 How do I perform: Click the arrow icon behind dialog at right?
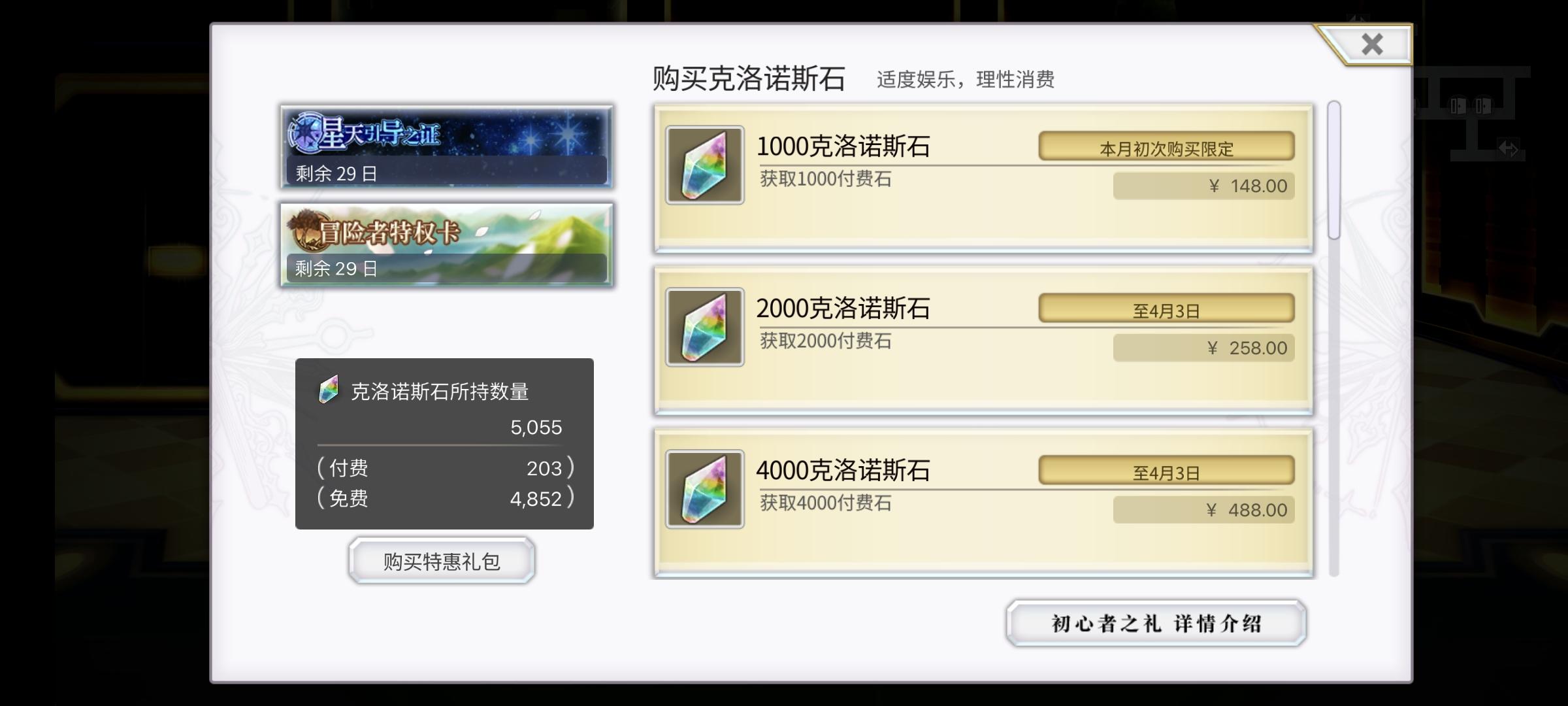point(1509,148)
